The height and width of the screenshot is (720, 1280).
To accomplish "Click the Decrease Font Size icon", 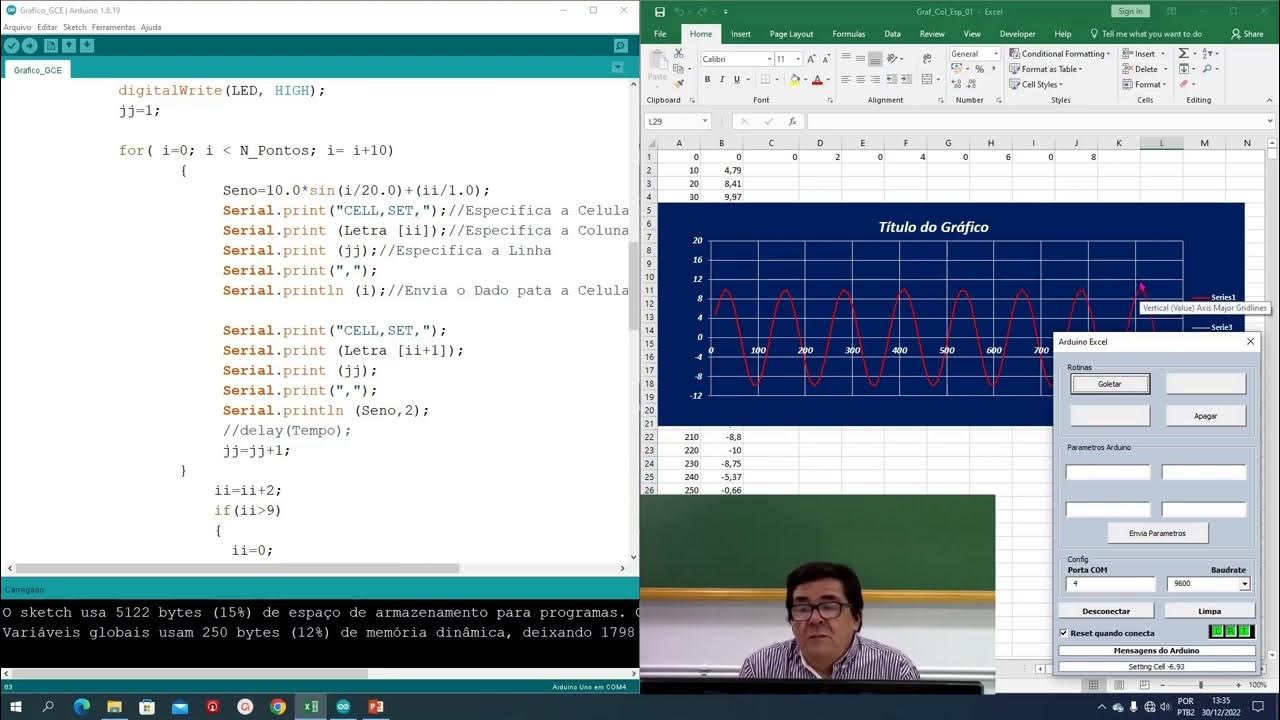I will (824, 59).
